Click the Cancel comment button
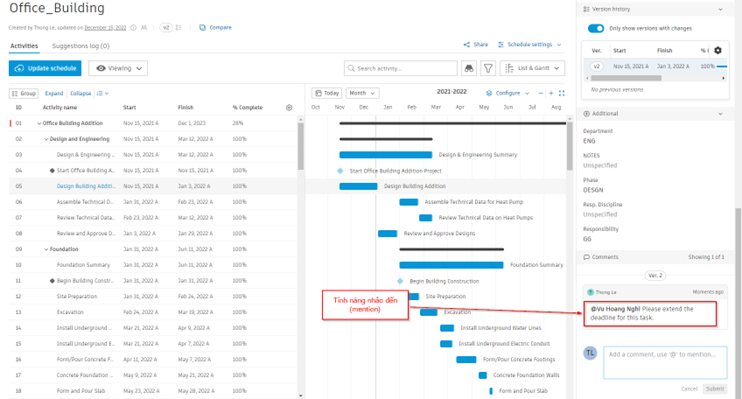Viewport: 742px width, 399px height. tap(689, 389)
